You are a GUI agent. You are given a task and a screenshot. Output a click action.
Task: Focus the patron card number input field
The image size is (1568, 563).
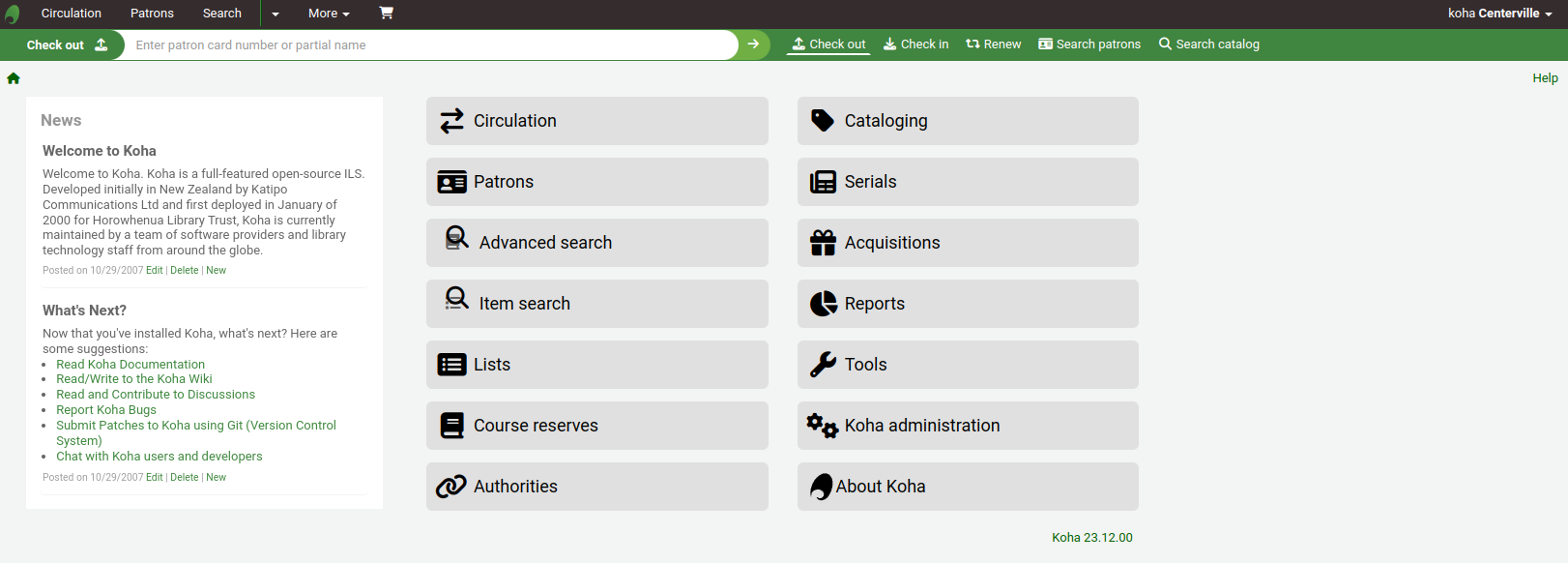[430, 45]
